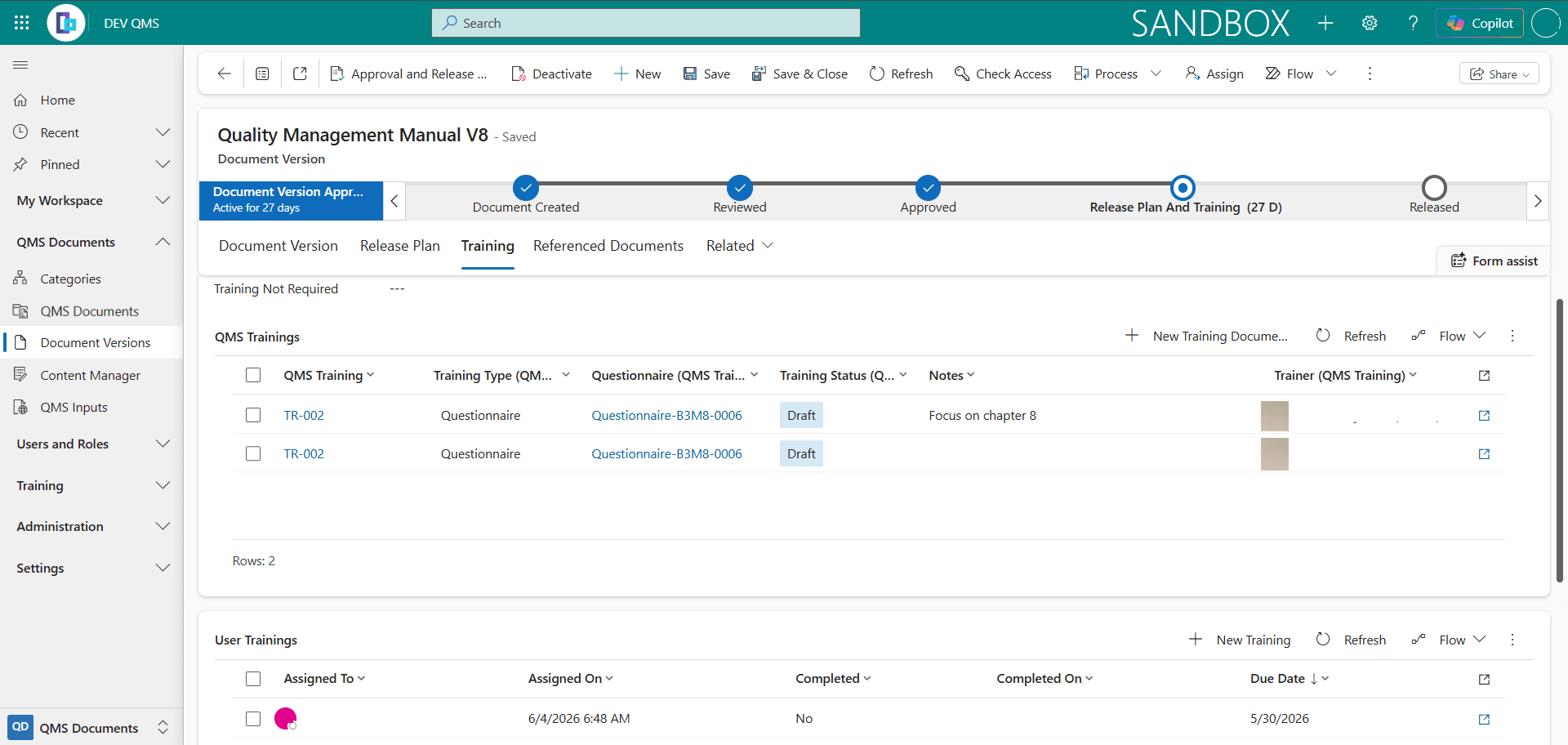Open record set view icon
This screenshot has width=1568, height=745.
click(x=262, y=74)
